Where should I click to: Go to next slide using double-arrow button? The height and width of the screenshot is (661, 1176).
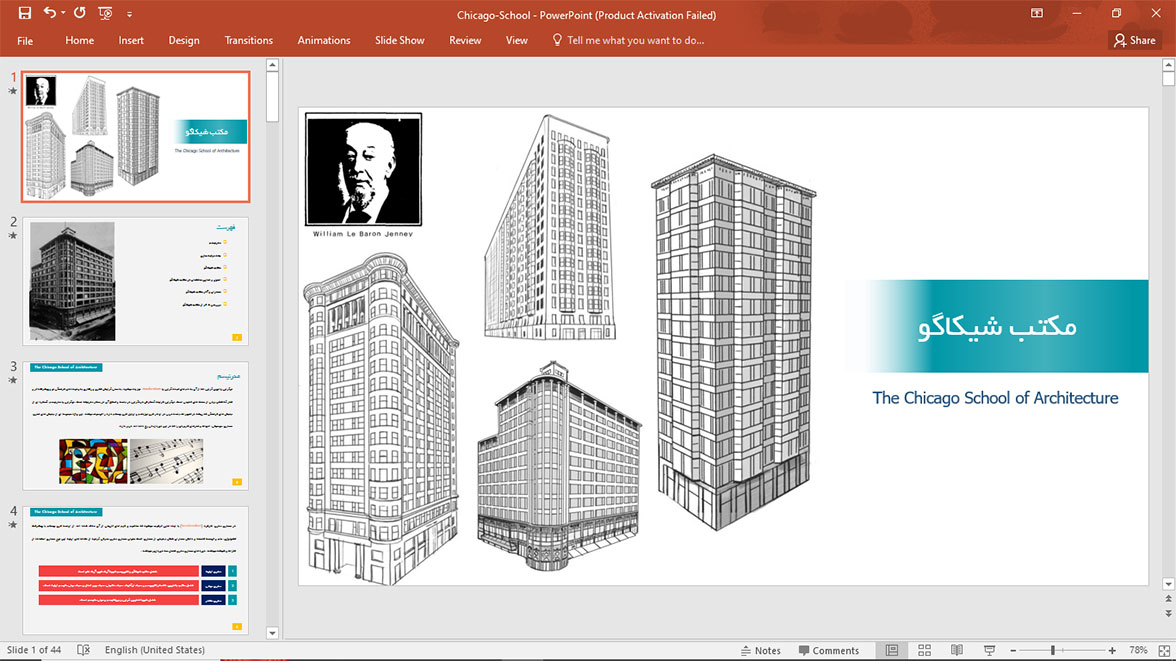click(x=1168, y=613)
